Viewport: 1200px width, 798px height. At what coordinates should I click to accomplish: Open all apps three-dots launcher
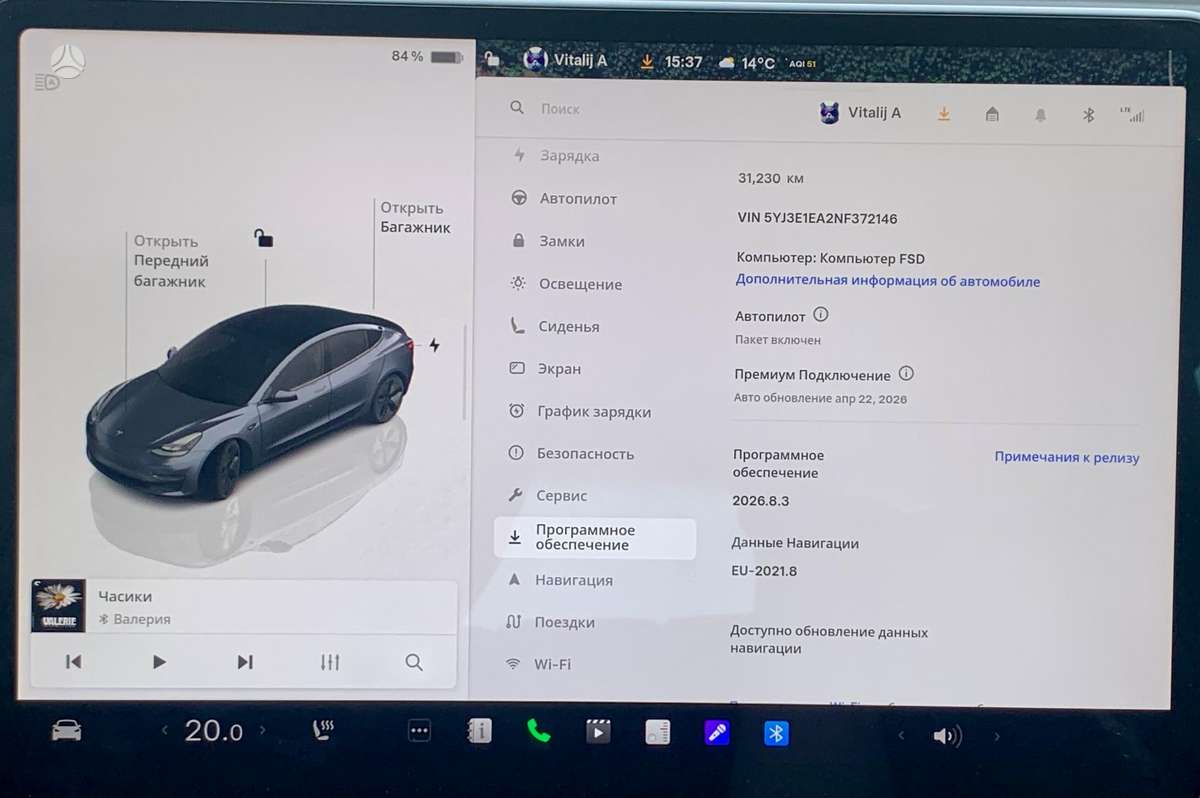419,732
